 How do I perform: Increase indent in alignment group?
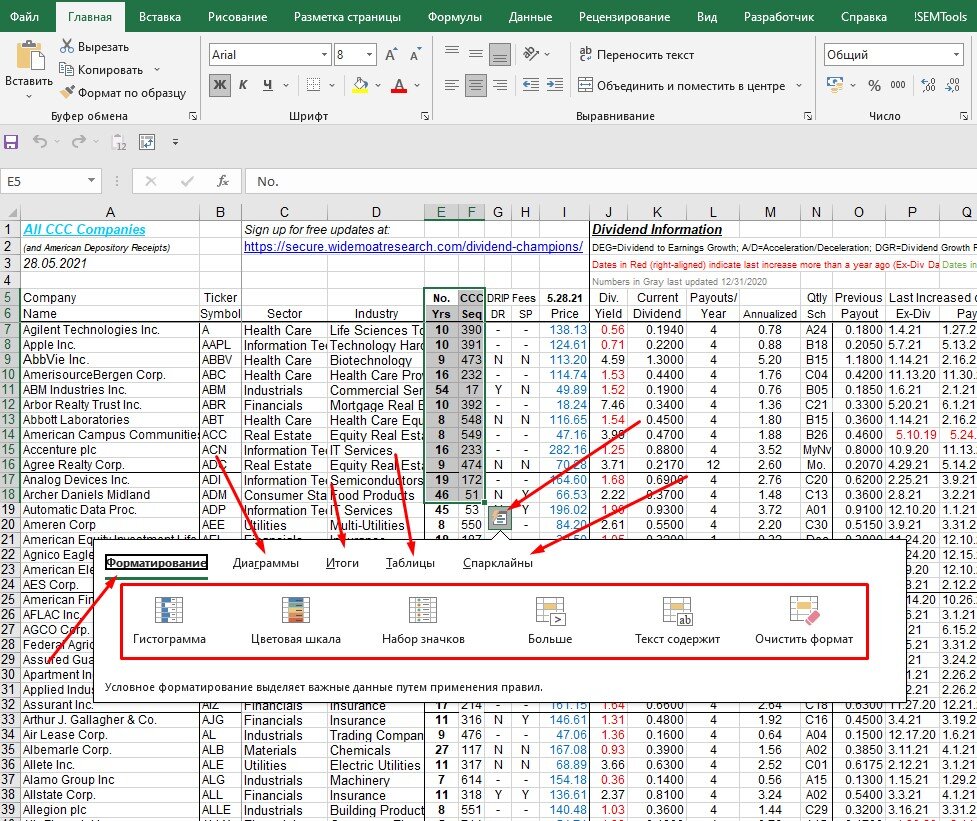pyautogui.click(x=555, y=85)
